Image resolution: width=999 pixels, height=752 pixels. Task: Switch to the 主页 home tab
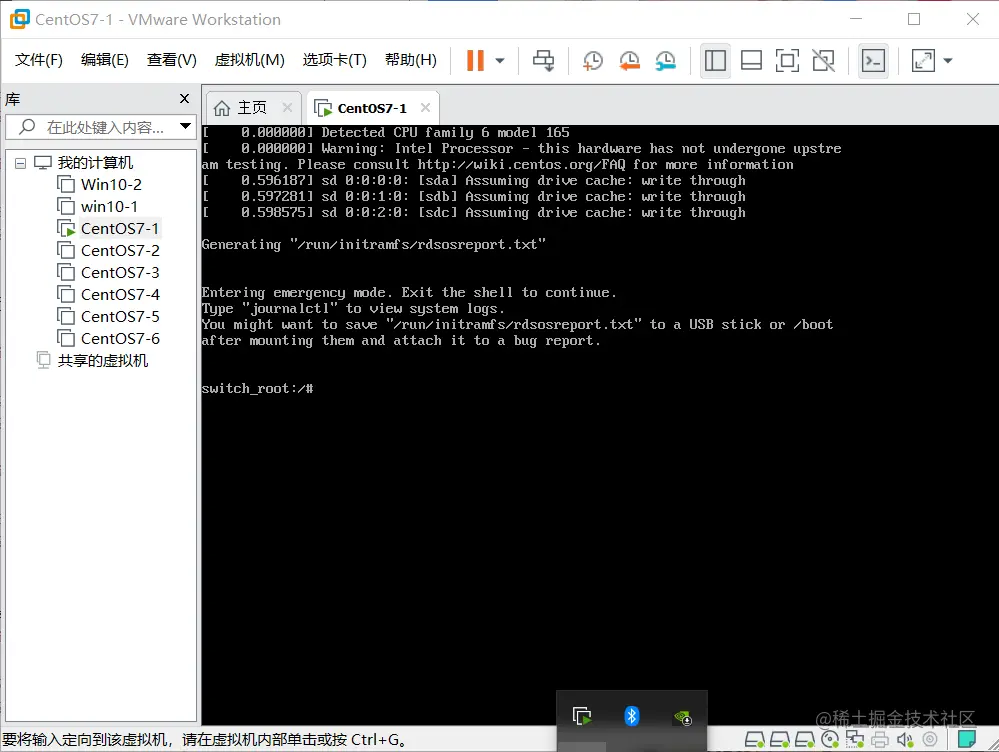252,108
